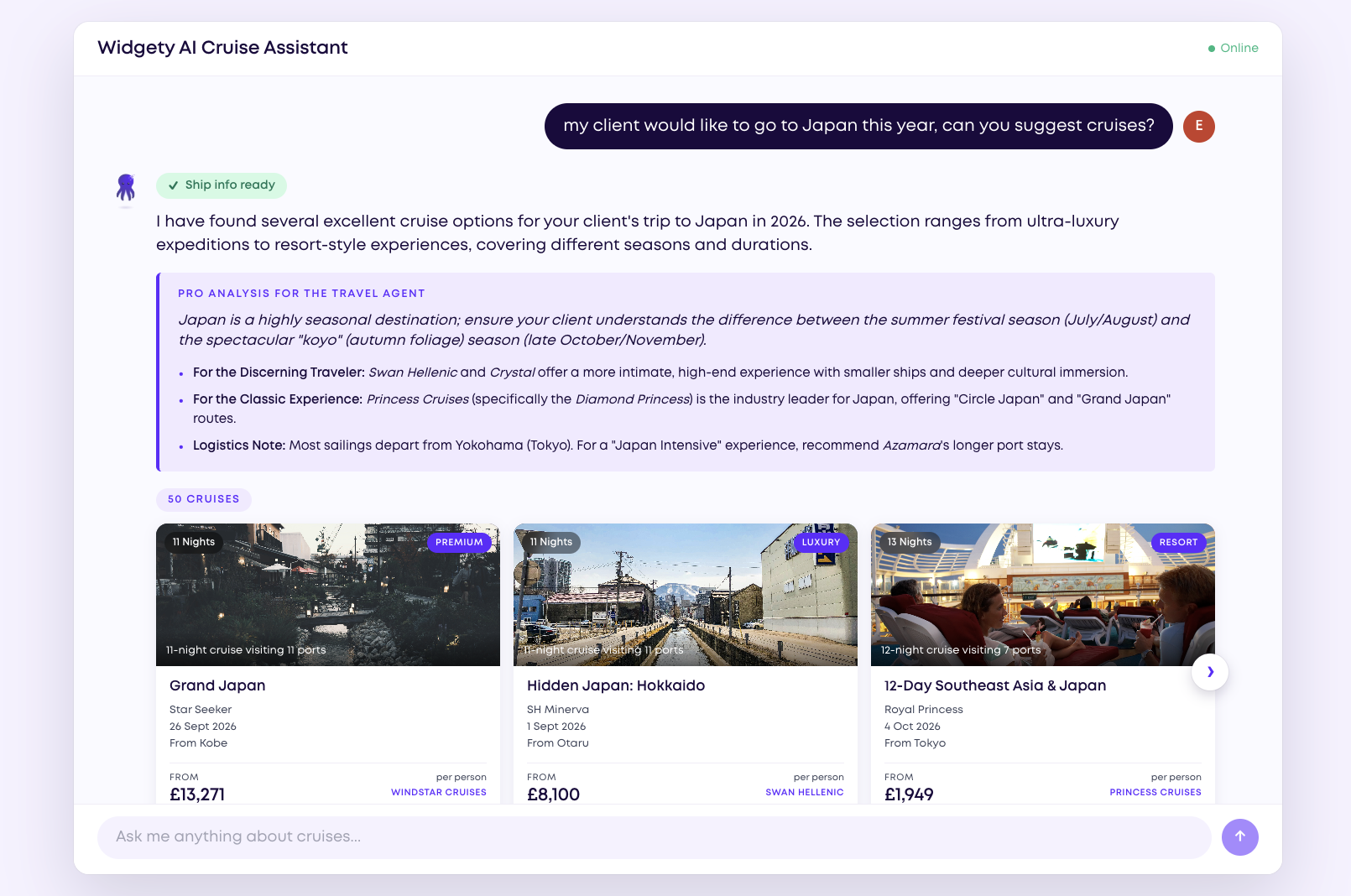Click the Grand Japan title
1351x896 pixels.
217,685
